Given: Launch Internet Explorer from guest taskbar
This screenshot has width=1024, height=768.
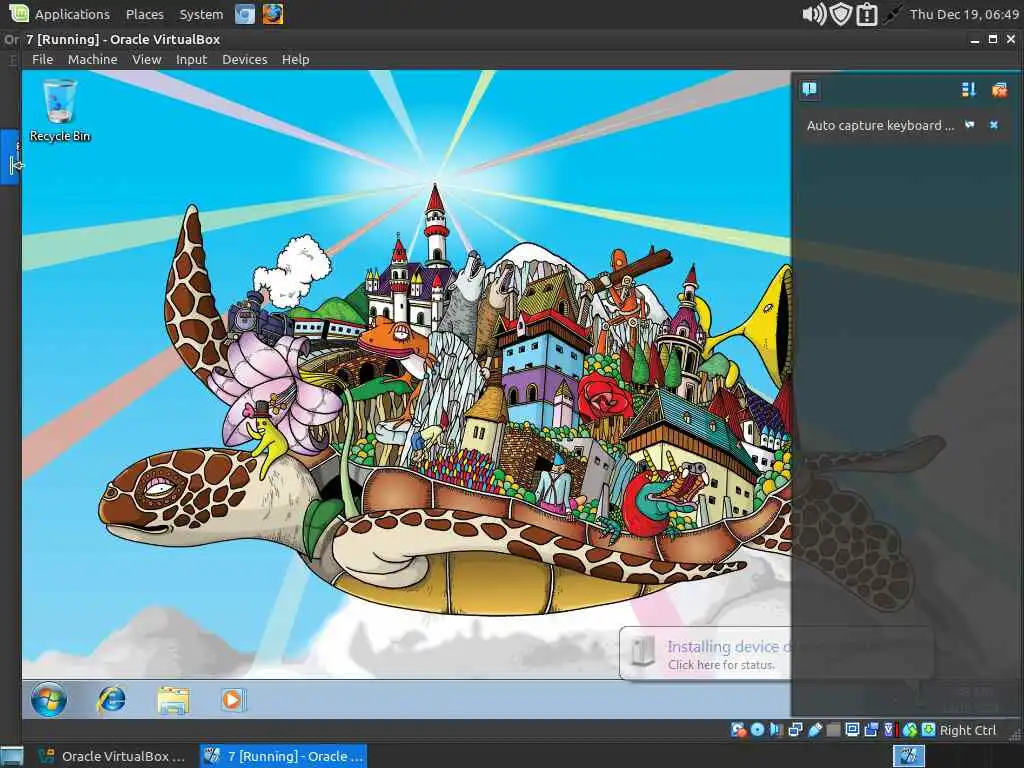Looking at the screenshot, I should coord(111,700).
